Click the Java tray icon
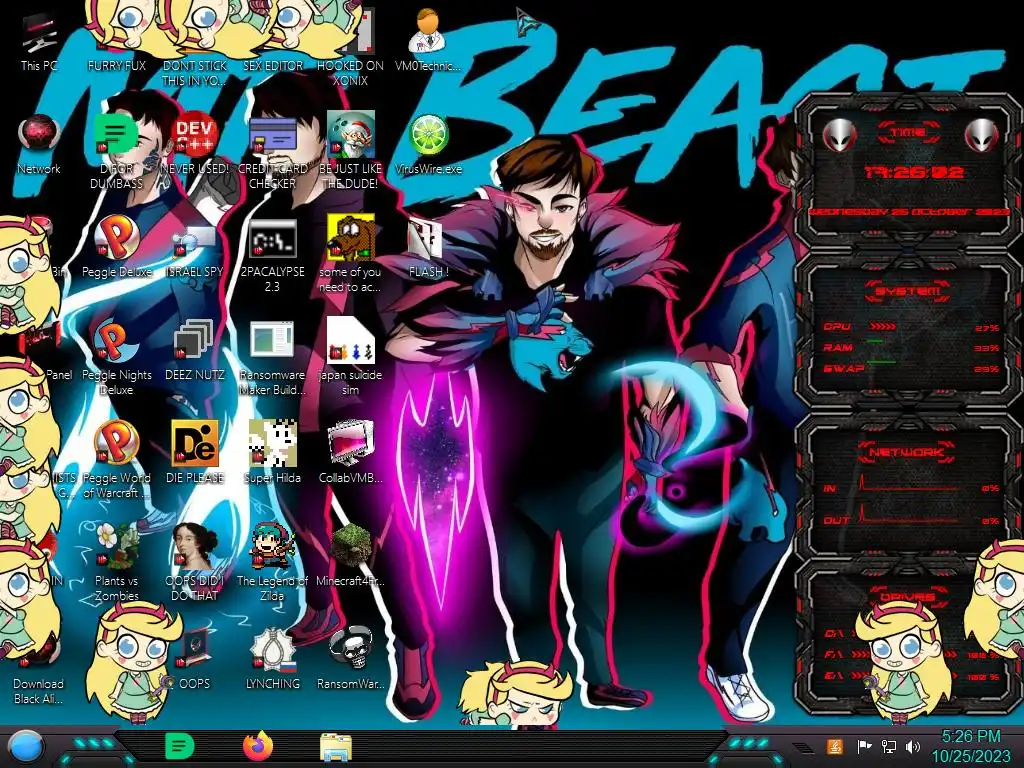The height and width of the screenshot is (768, 1024). coord(835,746)
